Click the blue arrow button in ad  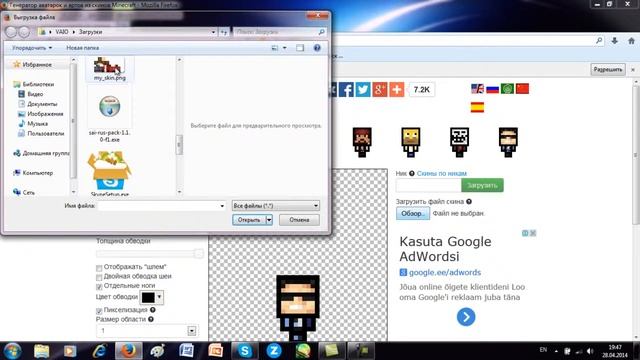coord(466,317)
